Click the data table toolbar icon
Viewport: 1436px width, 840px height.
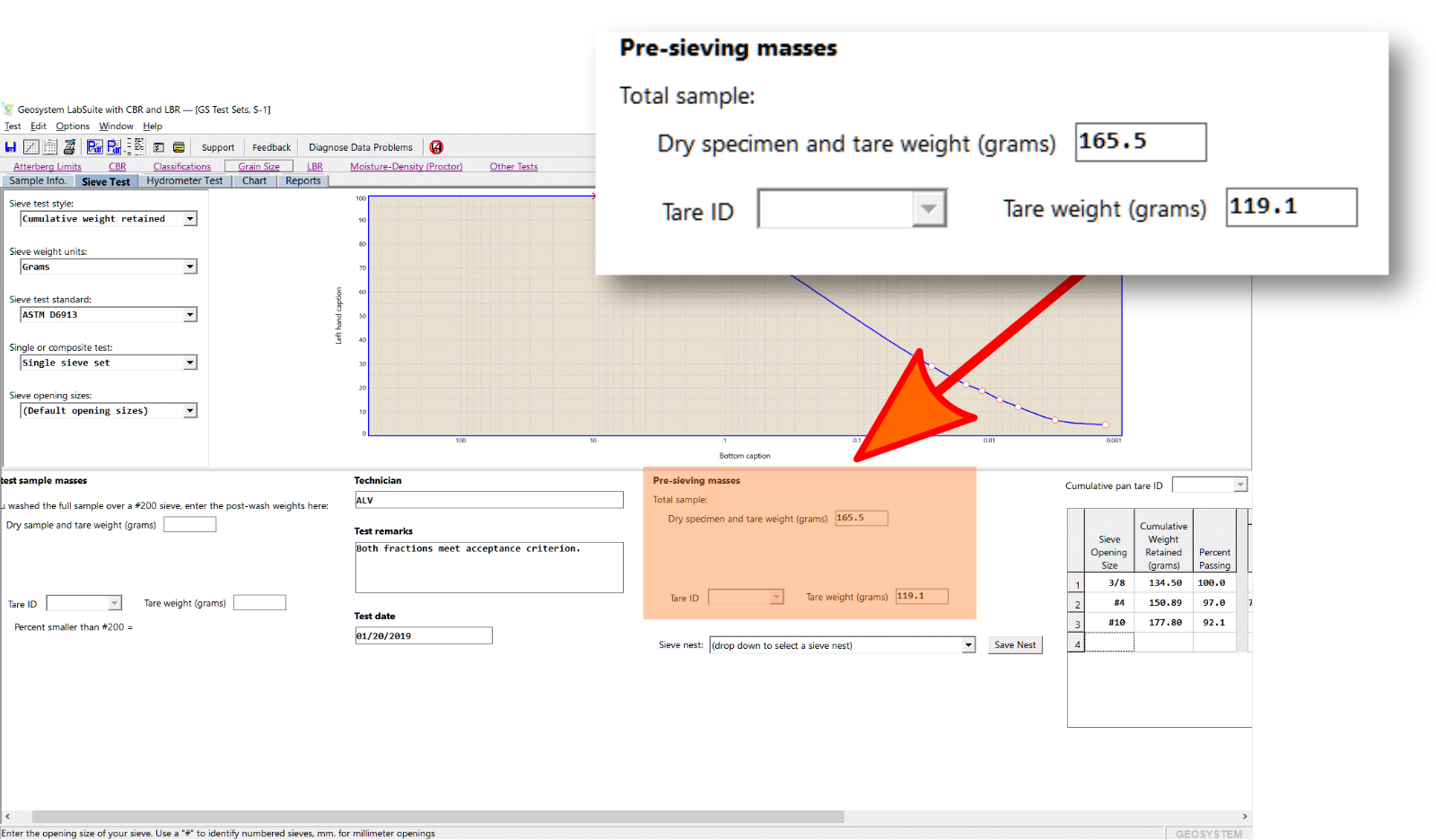click(x=50, y=147)
